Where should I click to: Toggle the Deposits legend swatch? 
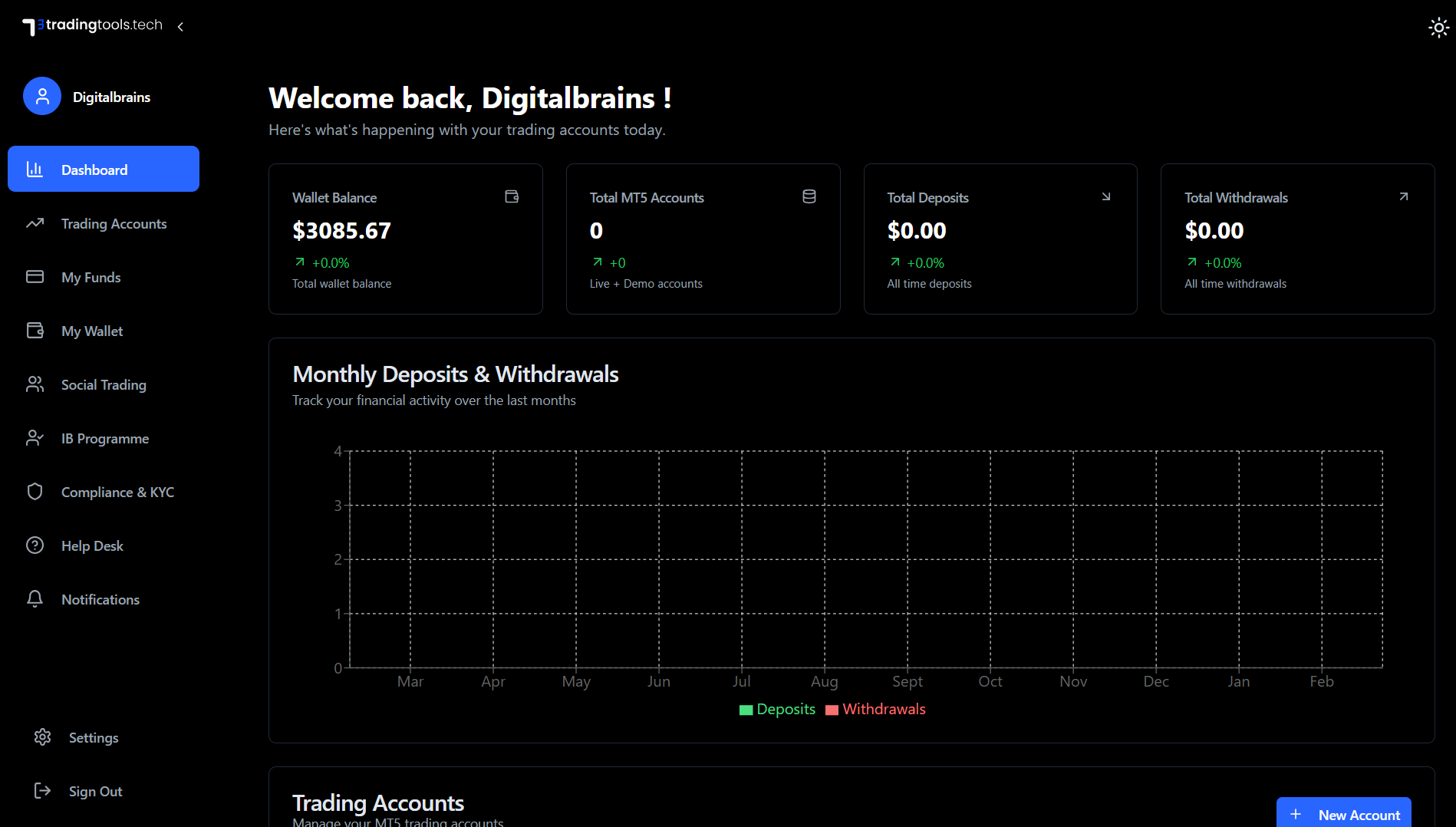click(746, 710)
